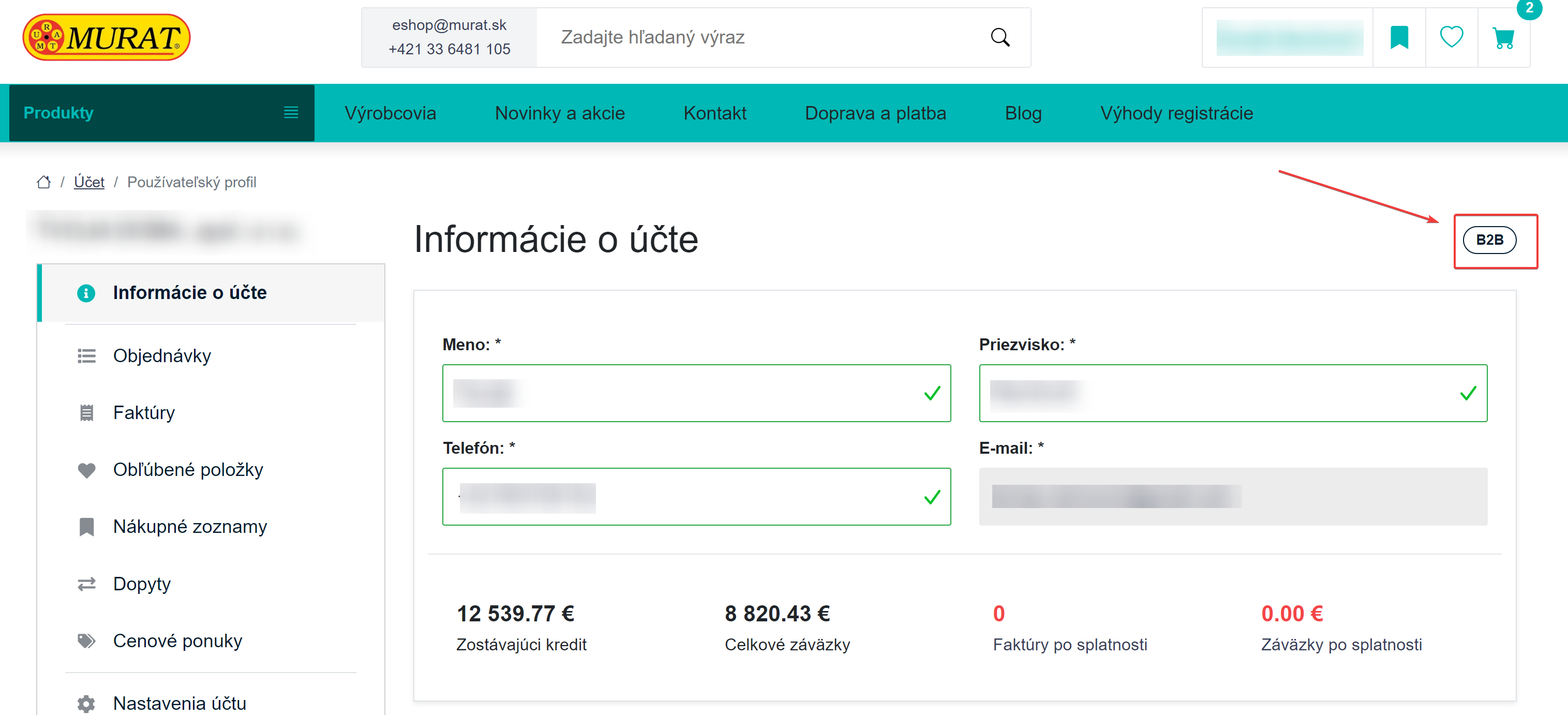Open Cenové ponuky in sidebar

coord(177,641)
